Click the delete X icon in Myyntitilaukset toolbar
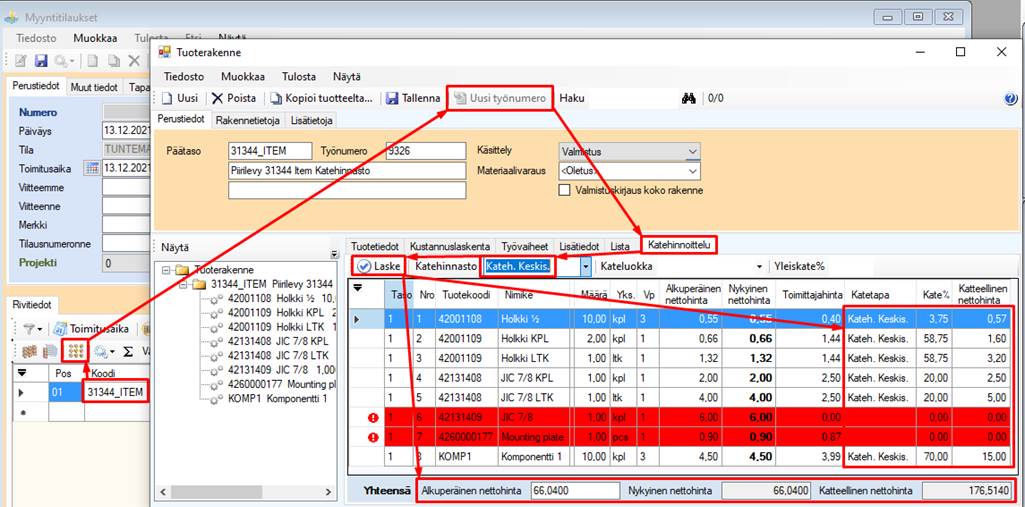The height and width of the screenshot is (507, 1025). click(x=134, y=61)
